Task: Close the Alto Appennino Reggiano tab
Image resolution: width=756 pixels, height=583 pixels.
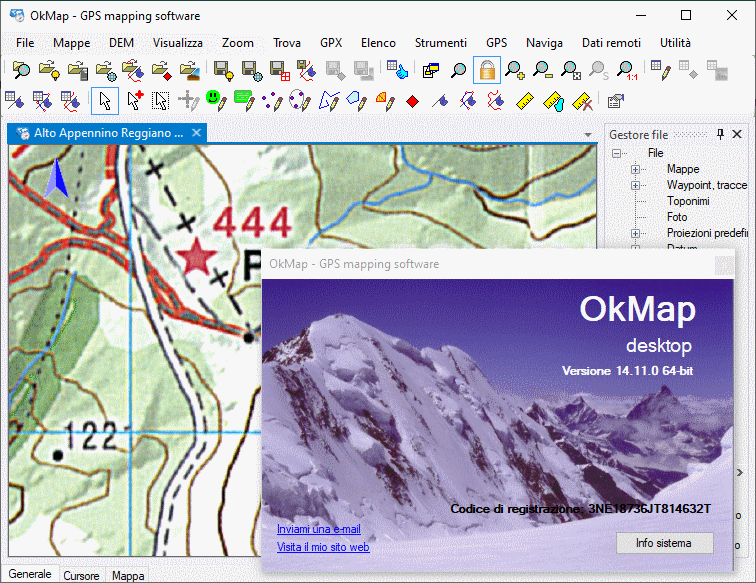Action: click(x=196, y=133)
